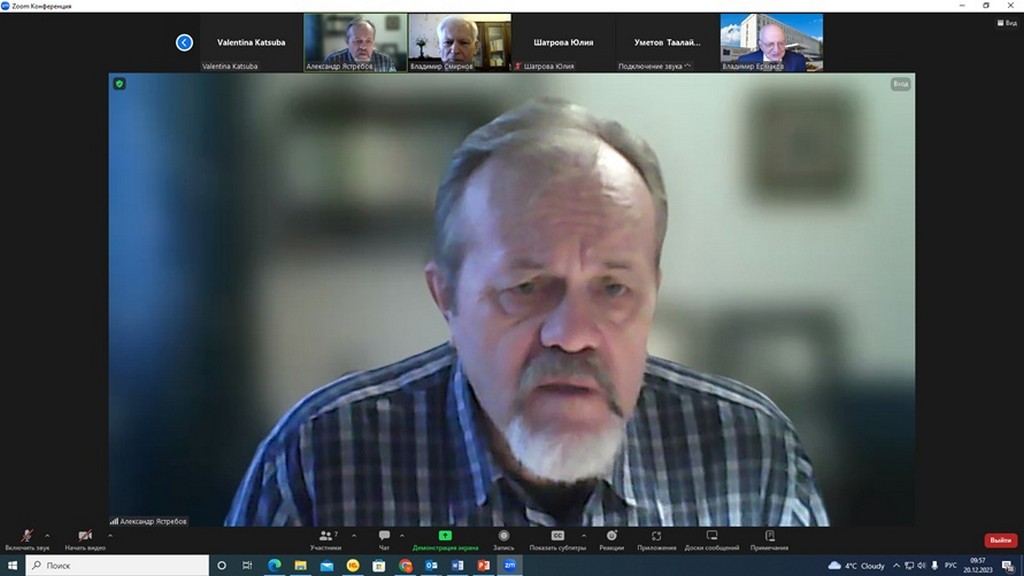Viewport: 1024px width, 576px height.
Task: Open Приложения apps panel
Action: (656, 538)
